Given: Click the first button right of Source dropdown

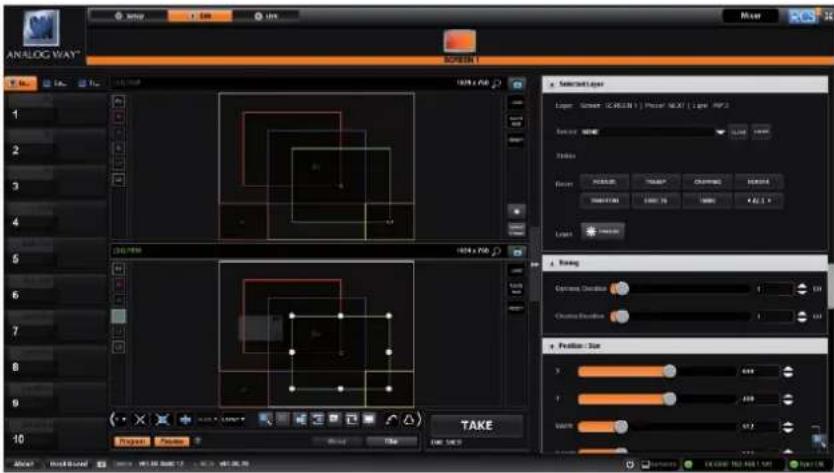Looking at the screenshot, I should [738, 131].
